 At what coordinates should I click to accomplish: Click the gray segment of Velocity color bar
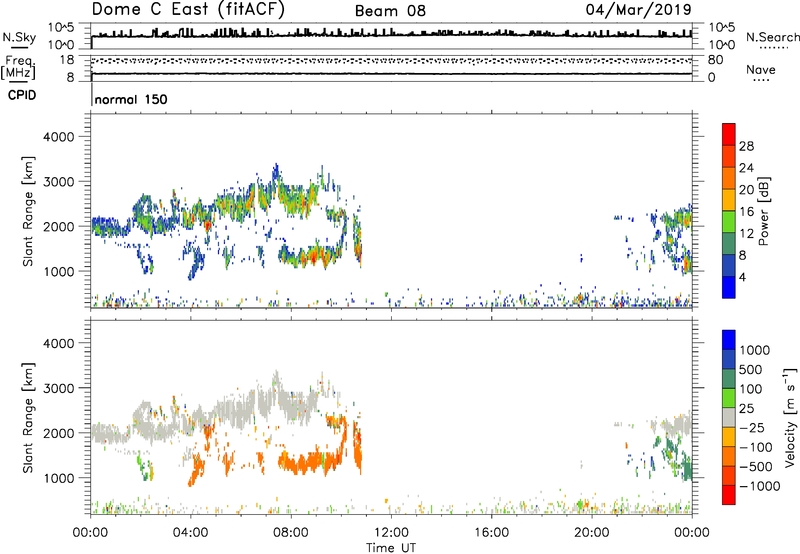[729, 418]
